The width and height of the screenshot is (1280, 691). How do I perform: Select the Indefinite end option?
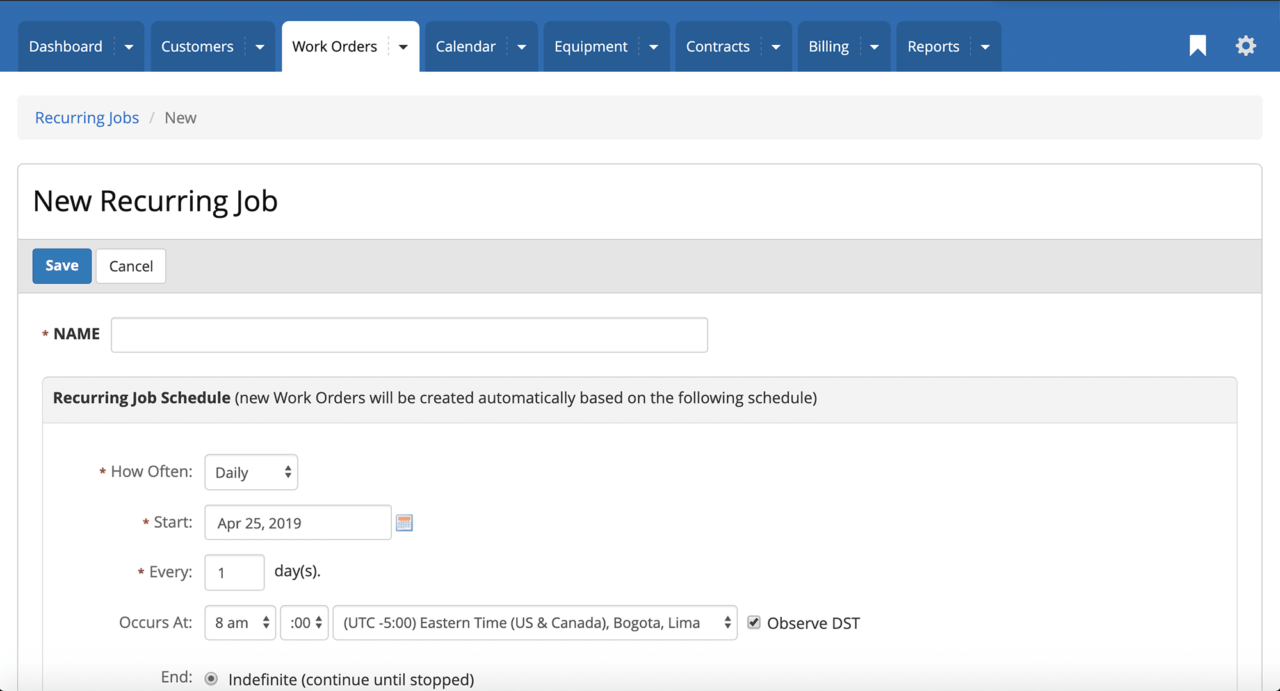(x=211, y=678)
